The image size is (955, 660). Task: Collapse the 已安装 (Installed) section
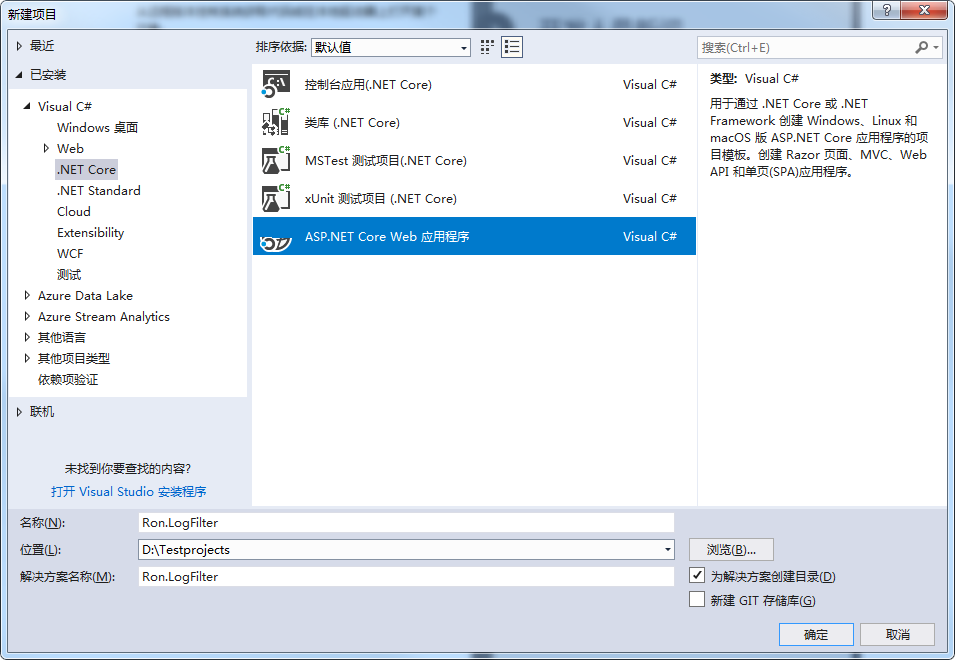pos(19,75)
